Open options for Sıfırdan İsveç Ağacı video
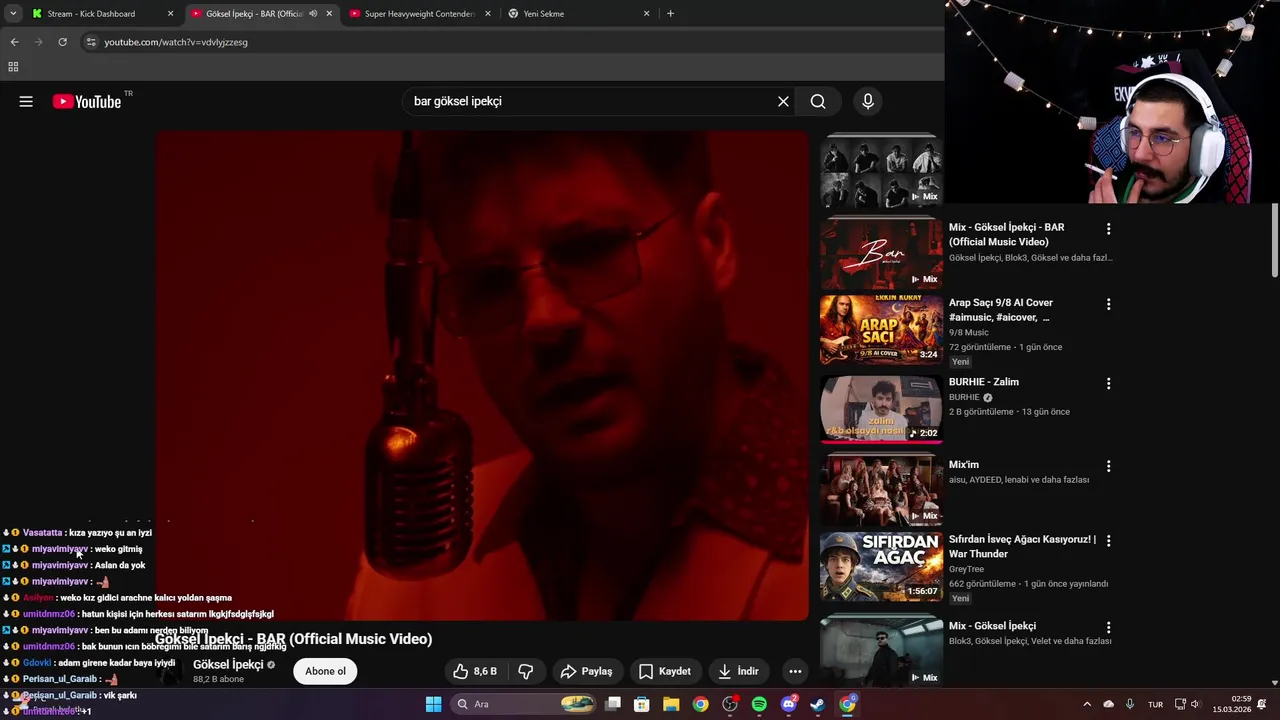The image size is (1280, 720). click(1108, 541)
